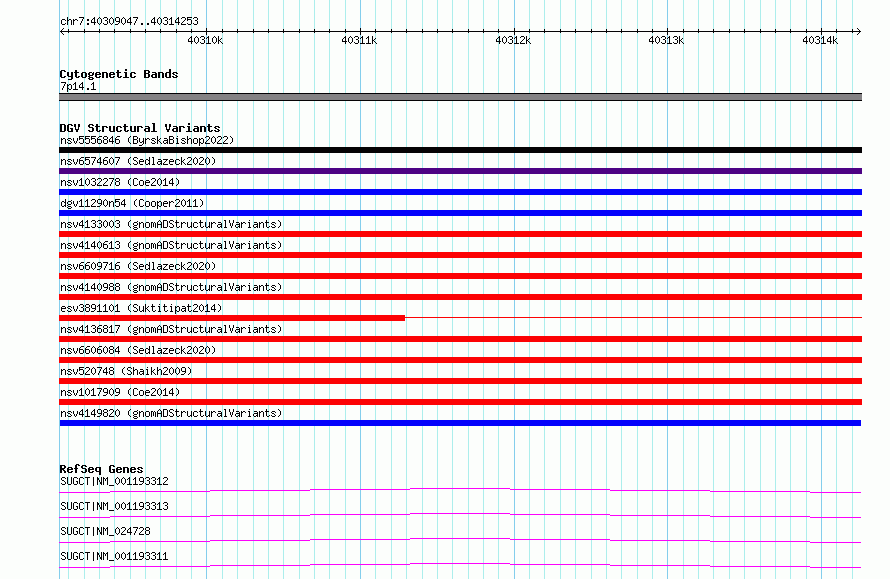Click the blue nsv1032278 variant bar
The width and height of the screenshot is (890, 579).
click(x=460, y=192)
